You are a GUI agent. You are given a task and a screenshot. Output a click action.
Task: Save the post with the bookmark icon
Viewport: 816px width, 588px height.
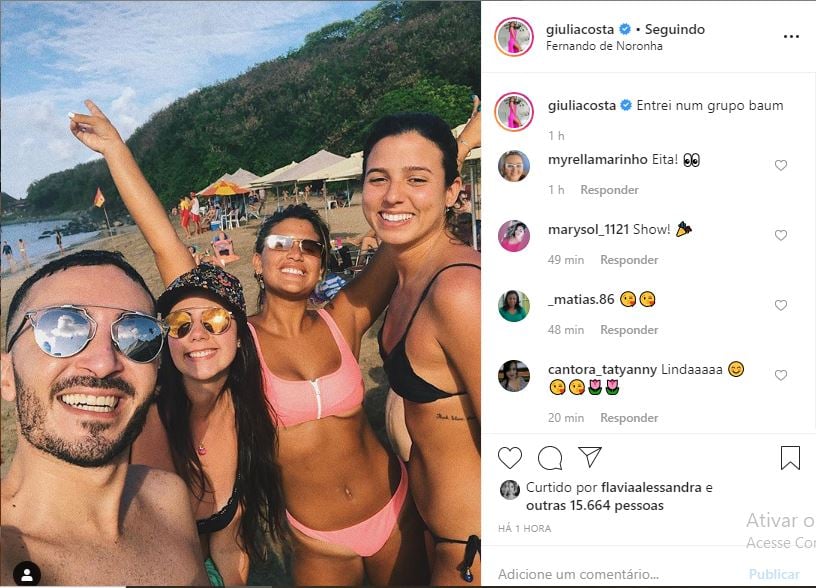[790, 458]
